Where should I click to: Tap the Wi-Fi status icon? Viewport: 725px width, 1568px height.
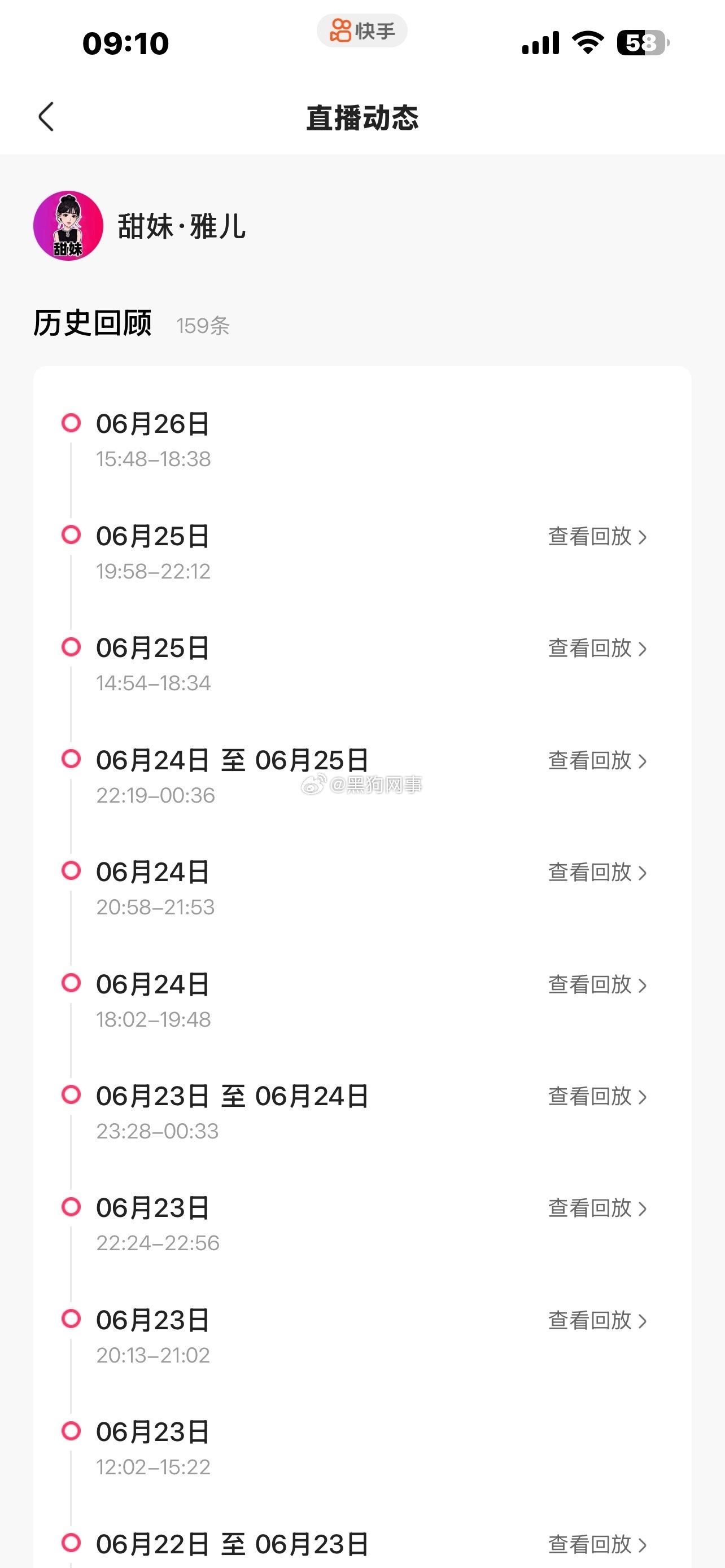[587, 42]
